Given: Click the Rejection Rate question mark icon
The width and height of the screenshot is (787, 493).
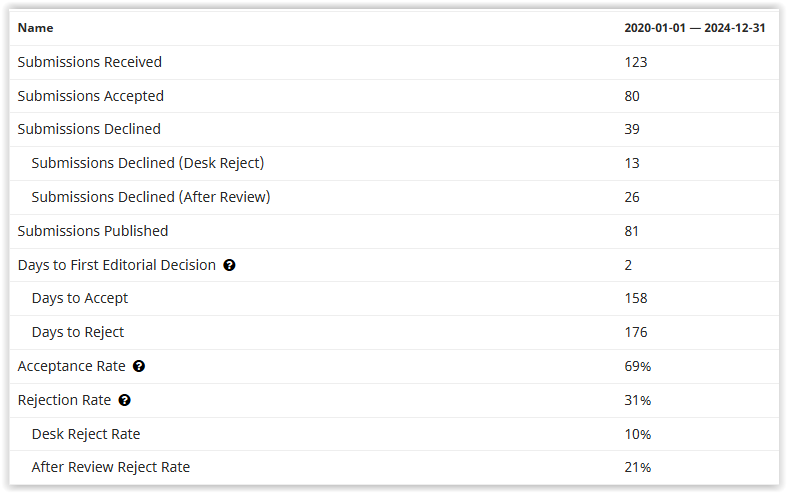Looking at the screenshot, I should click(124, 400).
